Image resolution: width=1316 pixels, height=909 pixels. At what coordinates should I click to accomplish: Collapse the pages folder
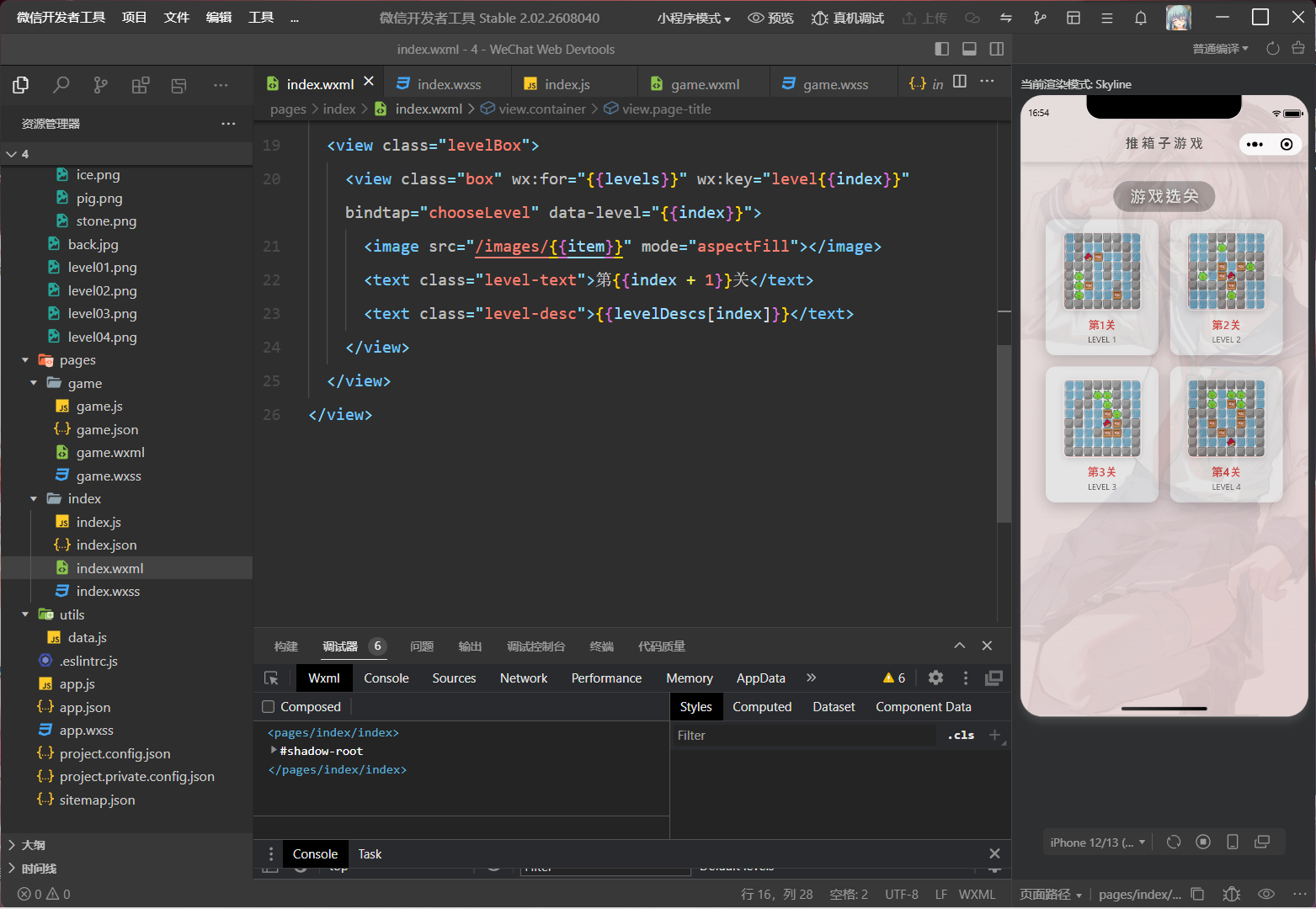[25, 360]
